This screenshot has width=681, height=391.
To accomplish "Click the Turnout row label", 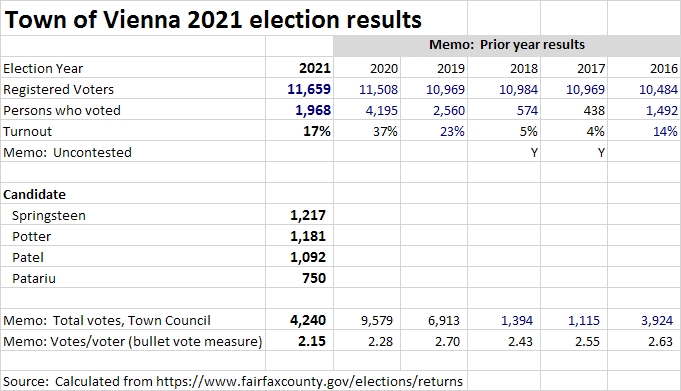I will click(x=27, y=132).
